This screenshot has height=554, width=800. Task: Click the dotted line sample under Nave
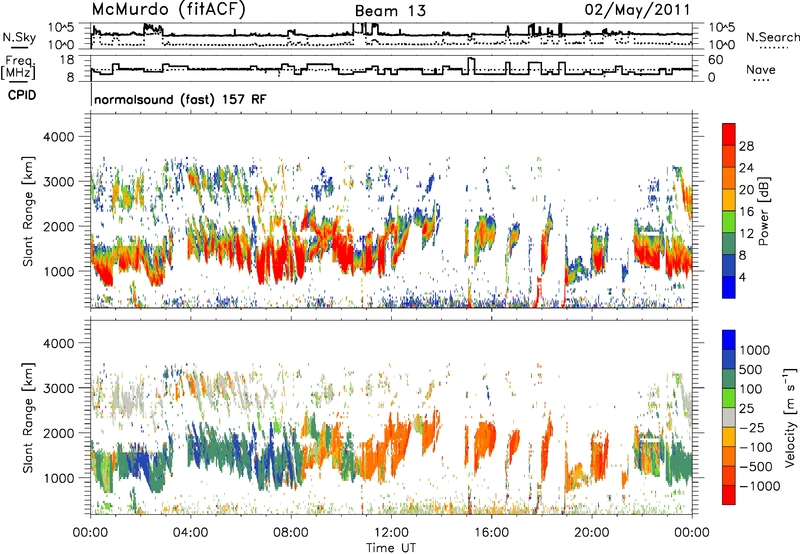[x=761, y=80]
